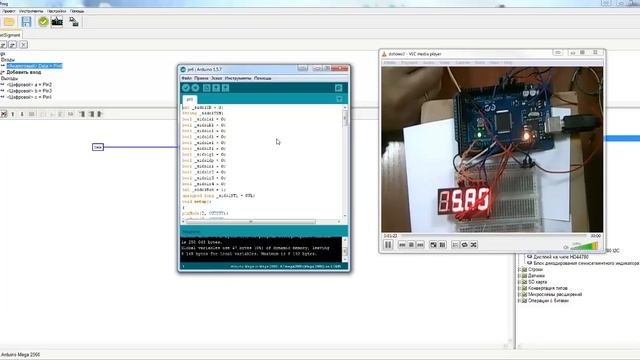This screenshot has height=360, width=640.
Task: Create a new sketch in Arduino IDE toolbar
Action: tap(207, 88)
